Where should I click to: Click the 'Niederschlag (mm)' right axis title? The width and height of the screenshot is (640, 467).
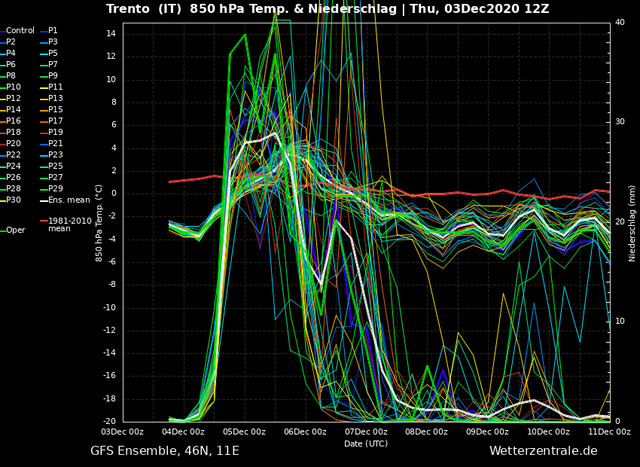pos(632,223)
